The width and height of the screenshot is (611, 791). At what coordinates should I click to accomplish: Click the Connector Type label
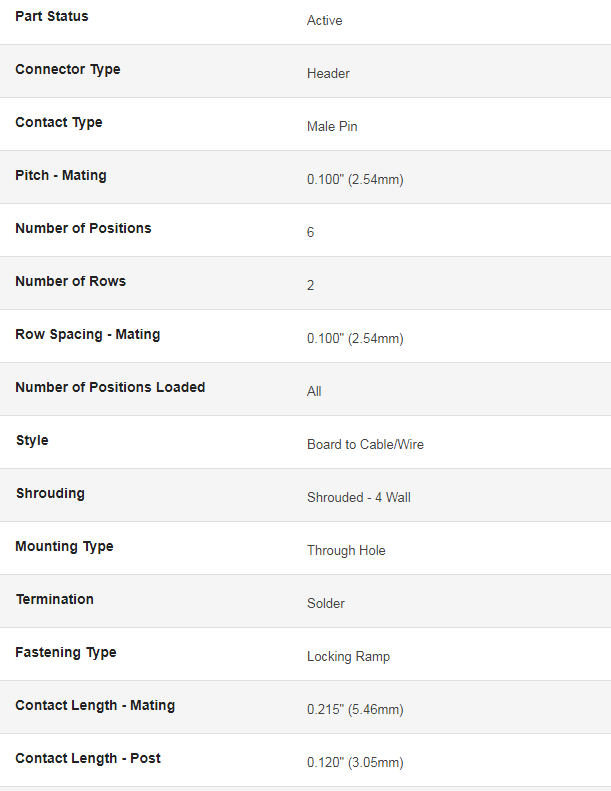click(68, 70)
